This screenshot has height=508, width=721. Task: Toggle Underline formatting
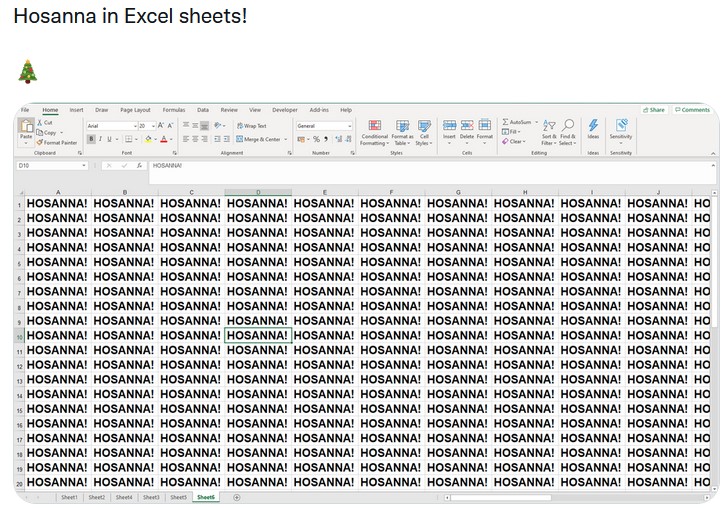click(x=109, y=139)
